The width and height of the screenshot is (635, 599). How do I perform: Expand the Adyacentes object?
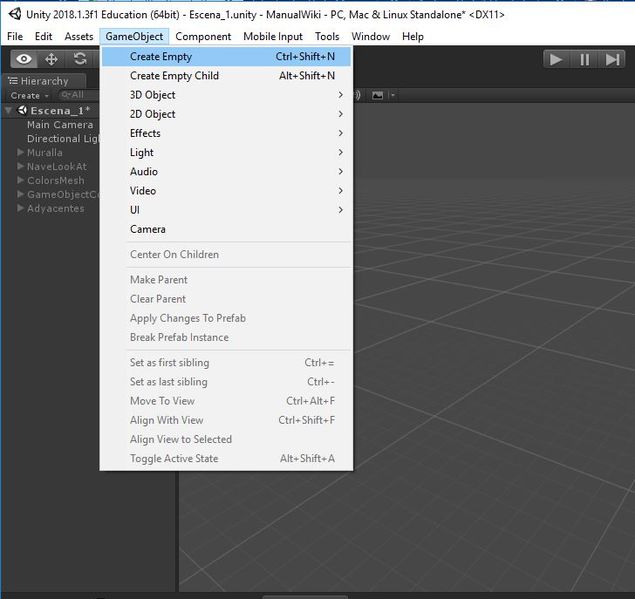[x=21, y=208]
